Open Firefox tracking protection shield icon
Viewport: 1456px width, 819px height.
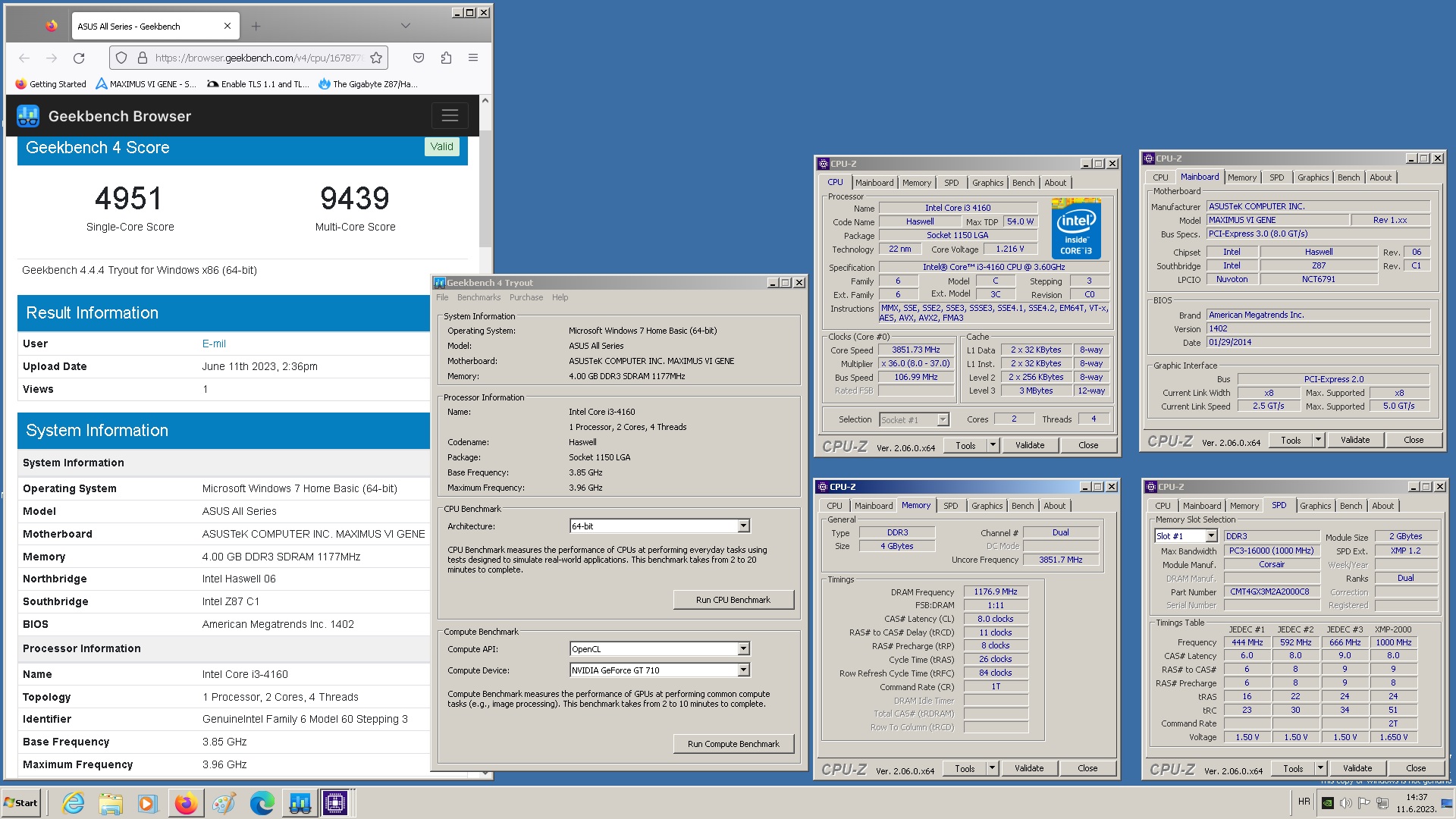[x=121, y=58]
